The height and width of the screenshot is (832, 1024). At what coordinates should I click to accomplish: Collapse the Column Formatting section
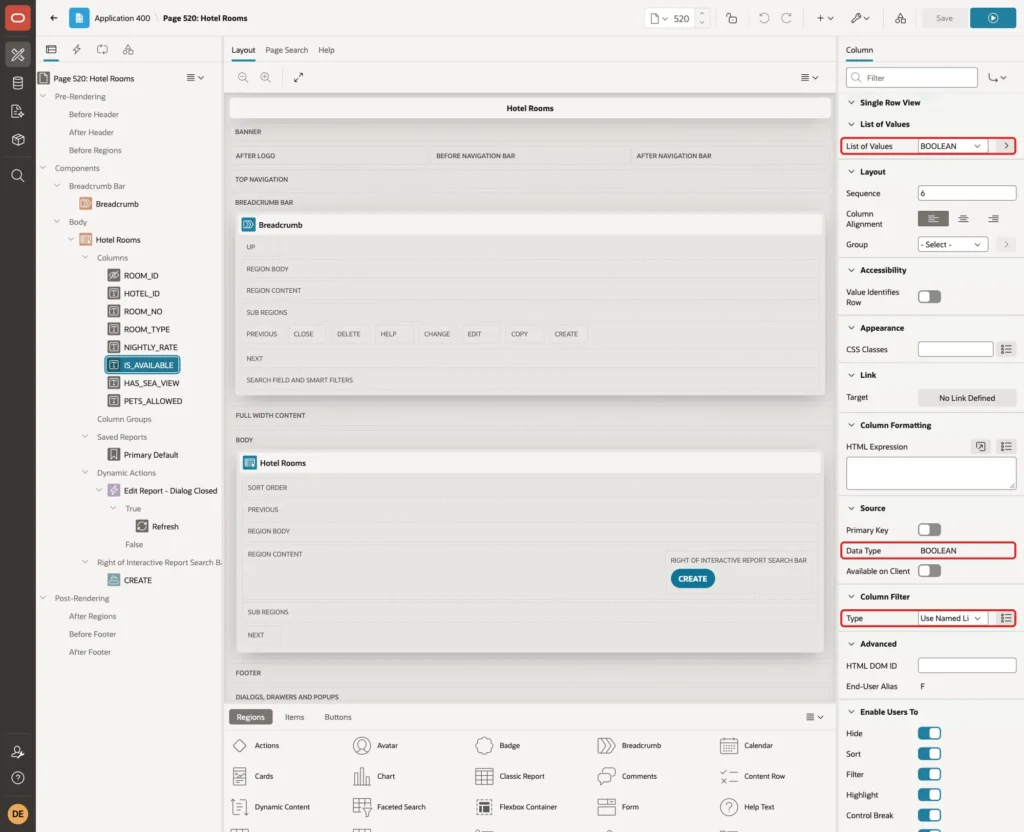coord(851,425)
